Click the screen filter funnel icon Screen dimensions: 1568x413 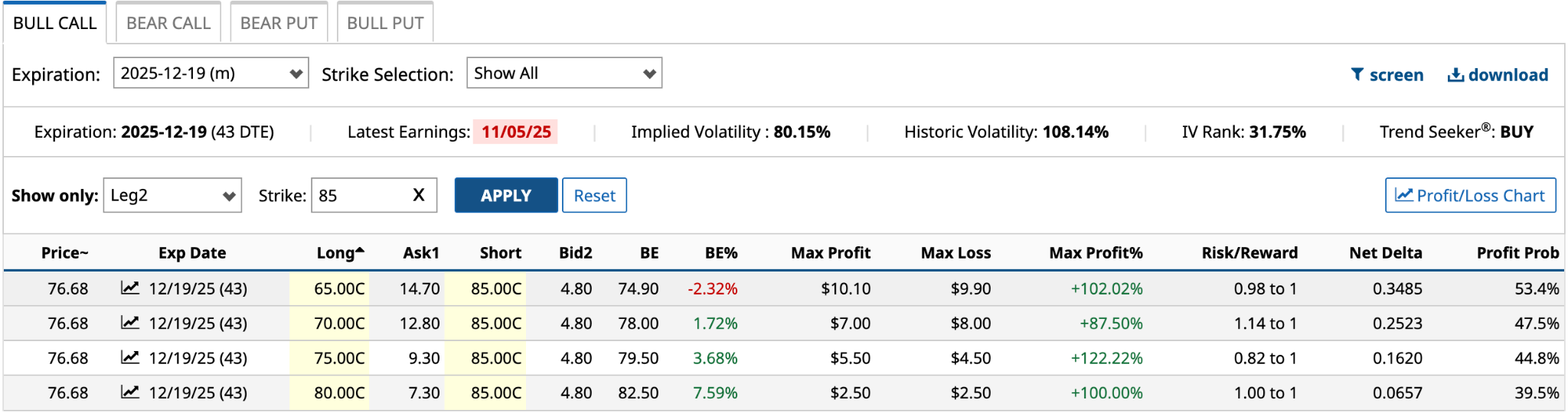[x=1357, y=74]
